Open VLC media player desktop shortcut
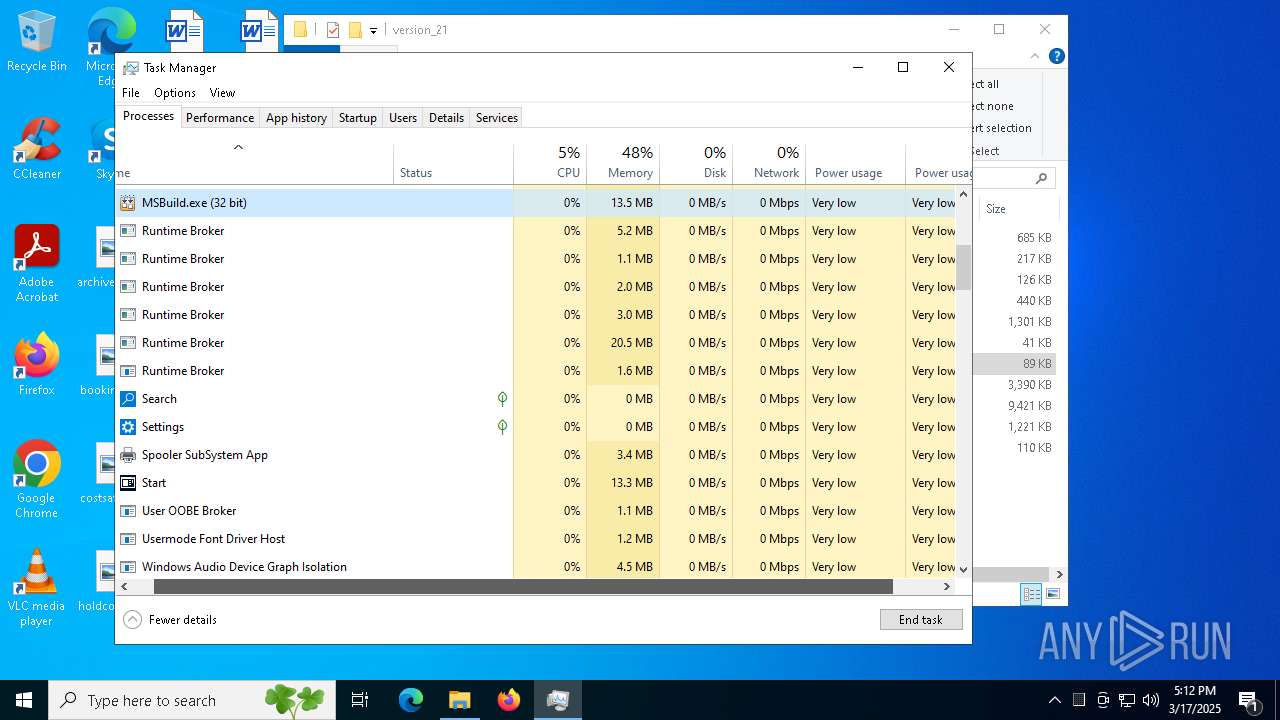 pos(37,587)
